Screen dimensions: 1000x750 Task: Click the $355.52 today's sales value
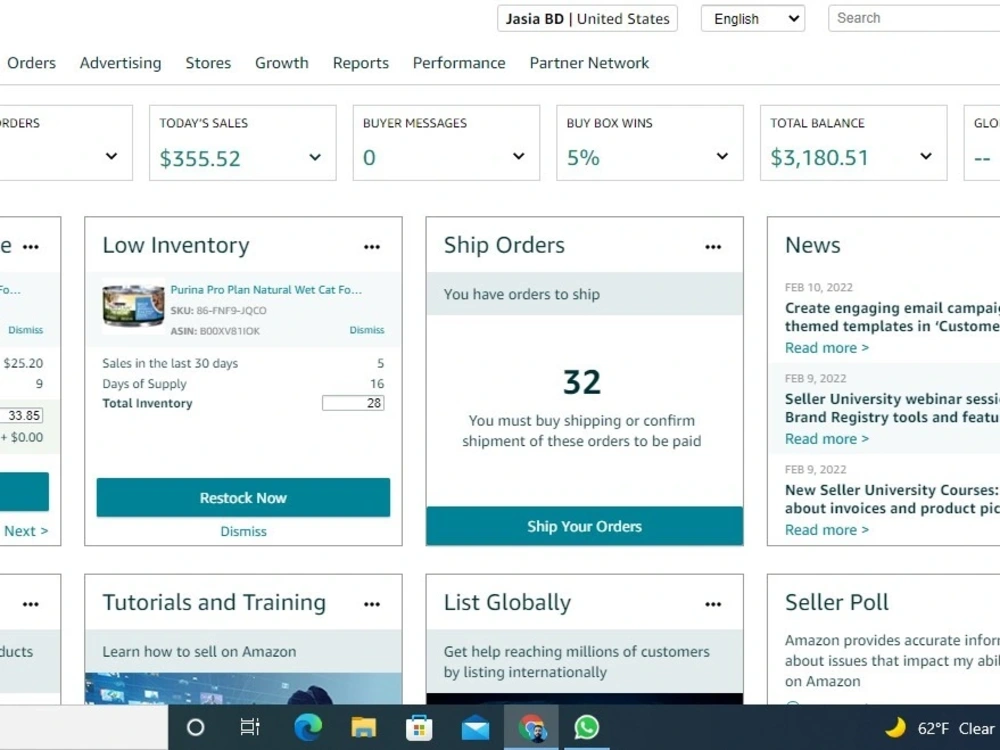[200, 158]
